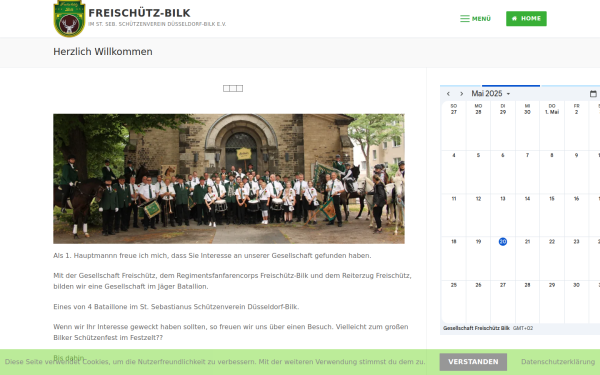Screen dimensions: 600x375
Task: Click the group photo in front of church
Action: pyautogui.click(x=229, y=179)
